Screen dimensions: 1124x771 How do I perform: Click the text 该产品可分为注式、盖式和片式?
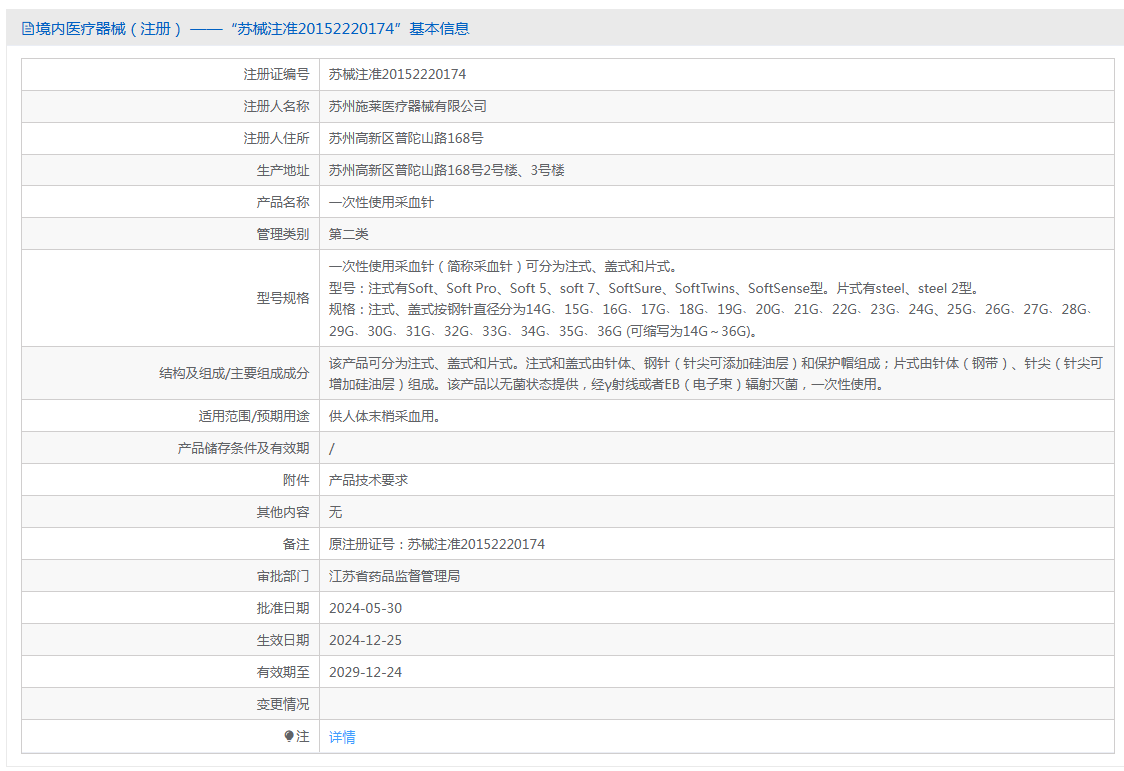pyautogui.click(x=424, y=363)
